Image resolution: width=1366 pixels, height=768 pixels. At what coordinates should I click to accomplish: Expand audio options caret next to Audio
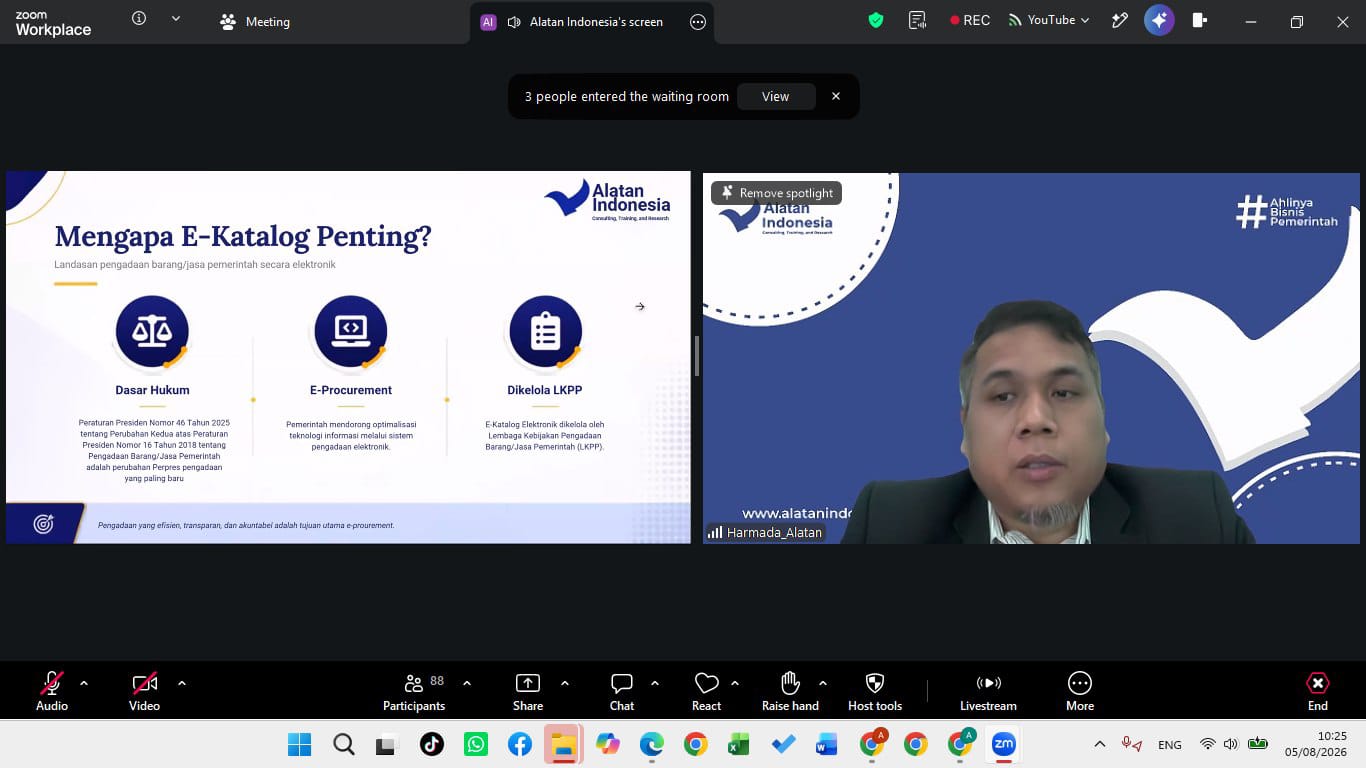click(x=84, y=683)
